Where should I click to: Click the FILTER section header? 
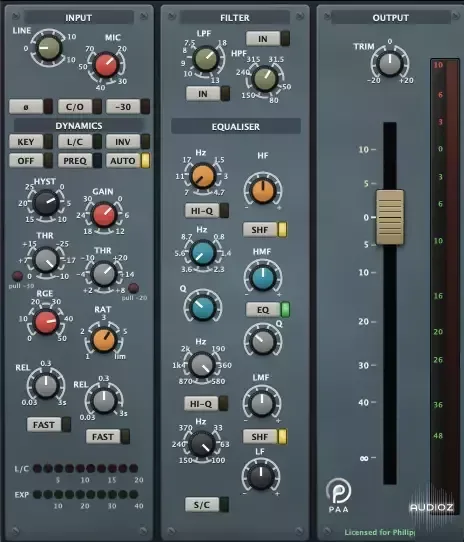point(235,18)
